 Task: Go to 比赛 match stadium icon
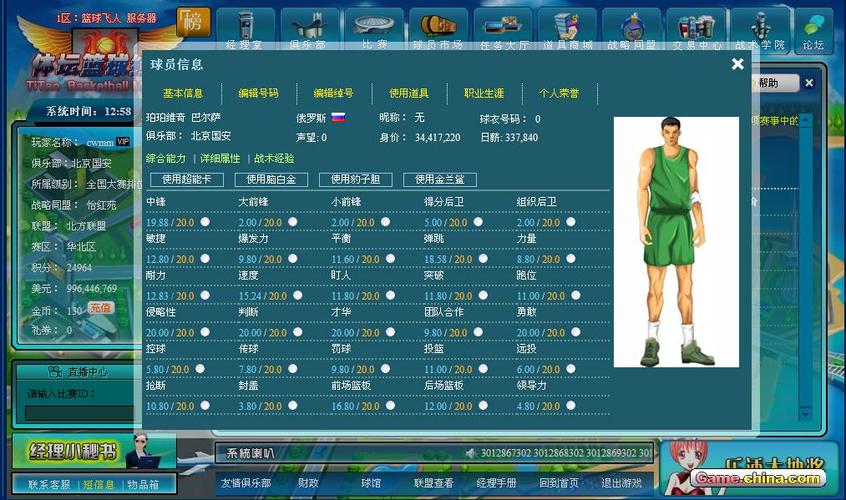[374, 27]
